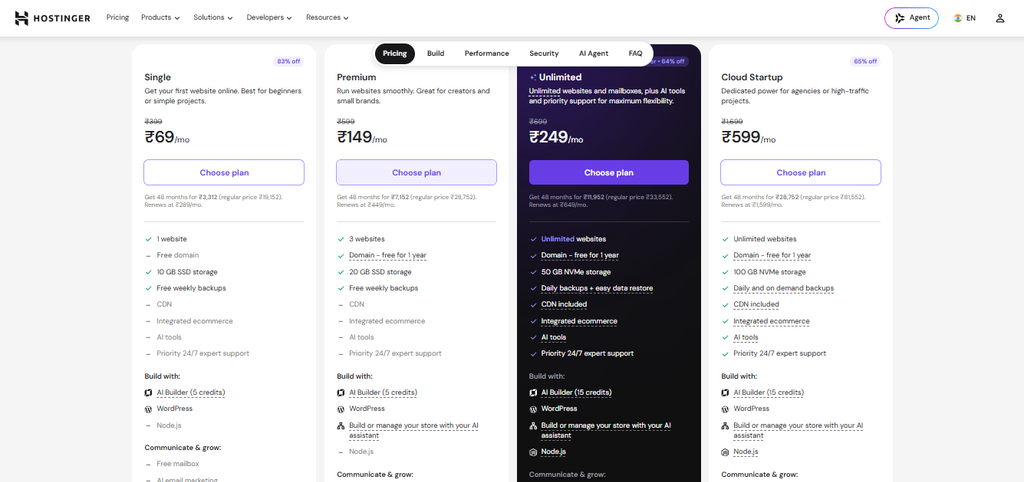The image size is (1024, 482).
Task: Click the Node.js icon in Unlimited plan
Action: point(533,452)
